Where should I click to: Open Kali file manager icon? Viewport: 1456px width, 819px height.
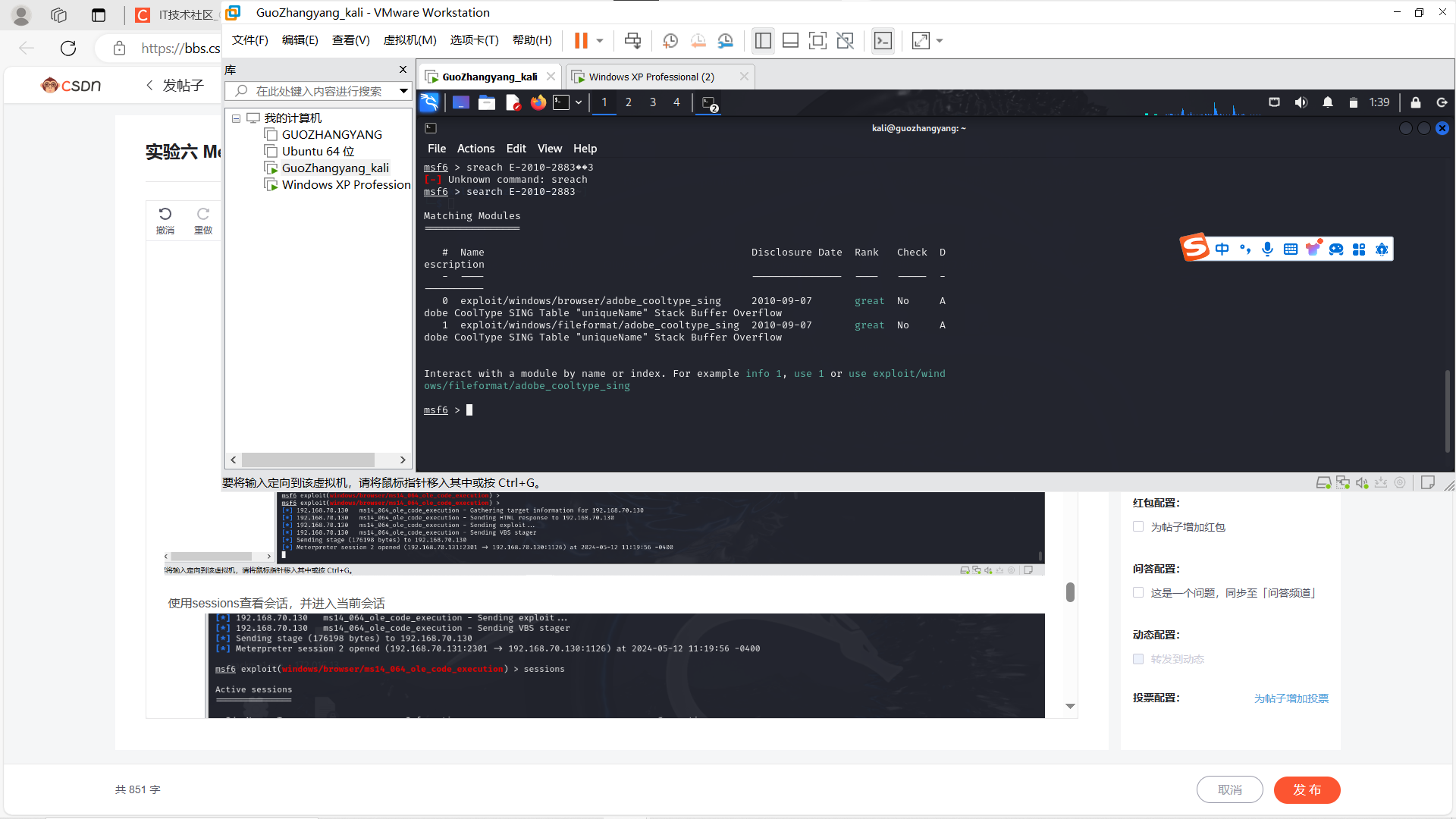[487, 102]
